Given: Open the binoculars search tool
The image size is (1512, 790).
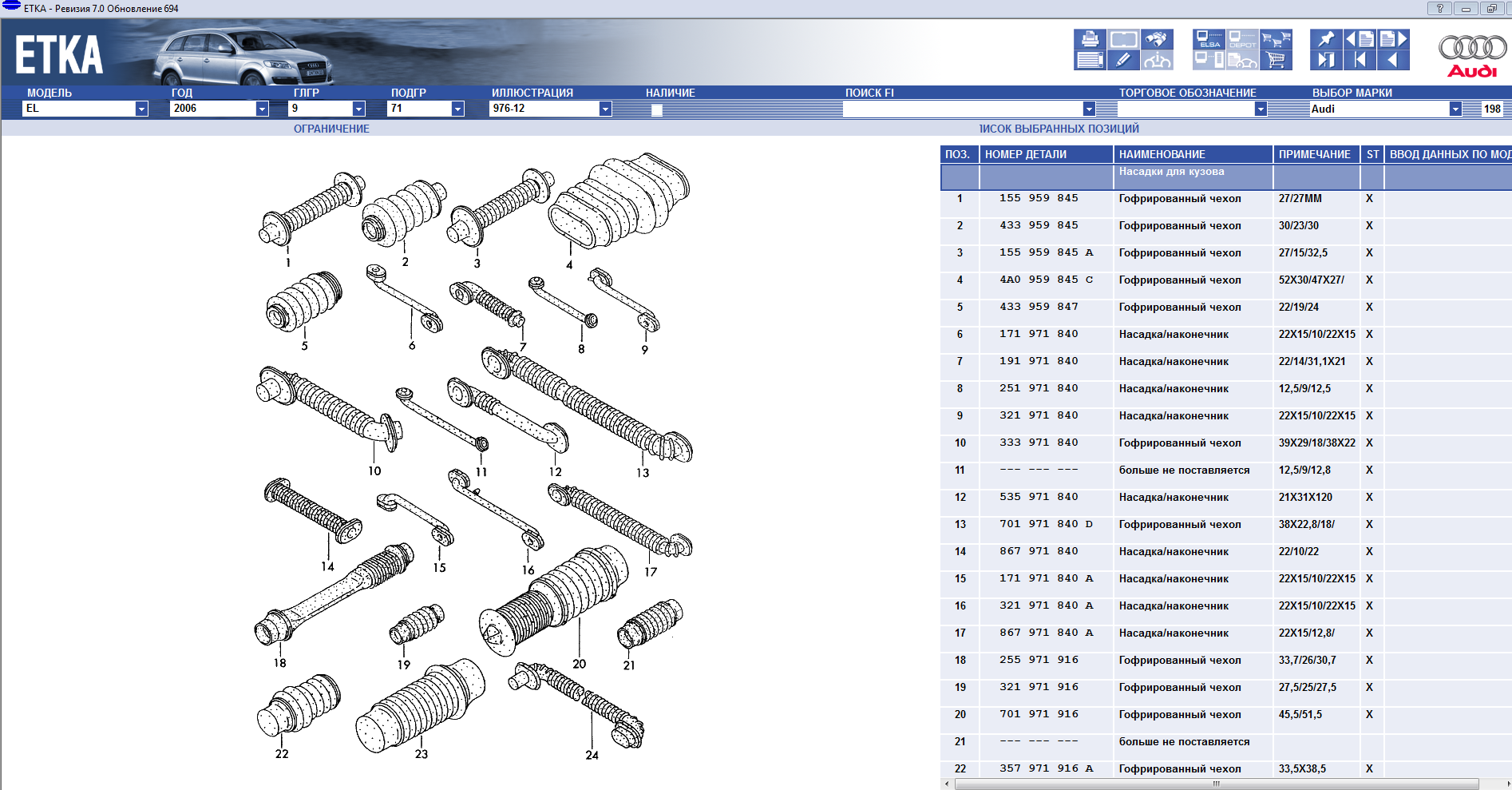Looking at the screenshot, I should [1156, 39].
